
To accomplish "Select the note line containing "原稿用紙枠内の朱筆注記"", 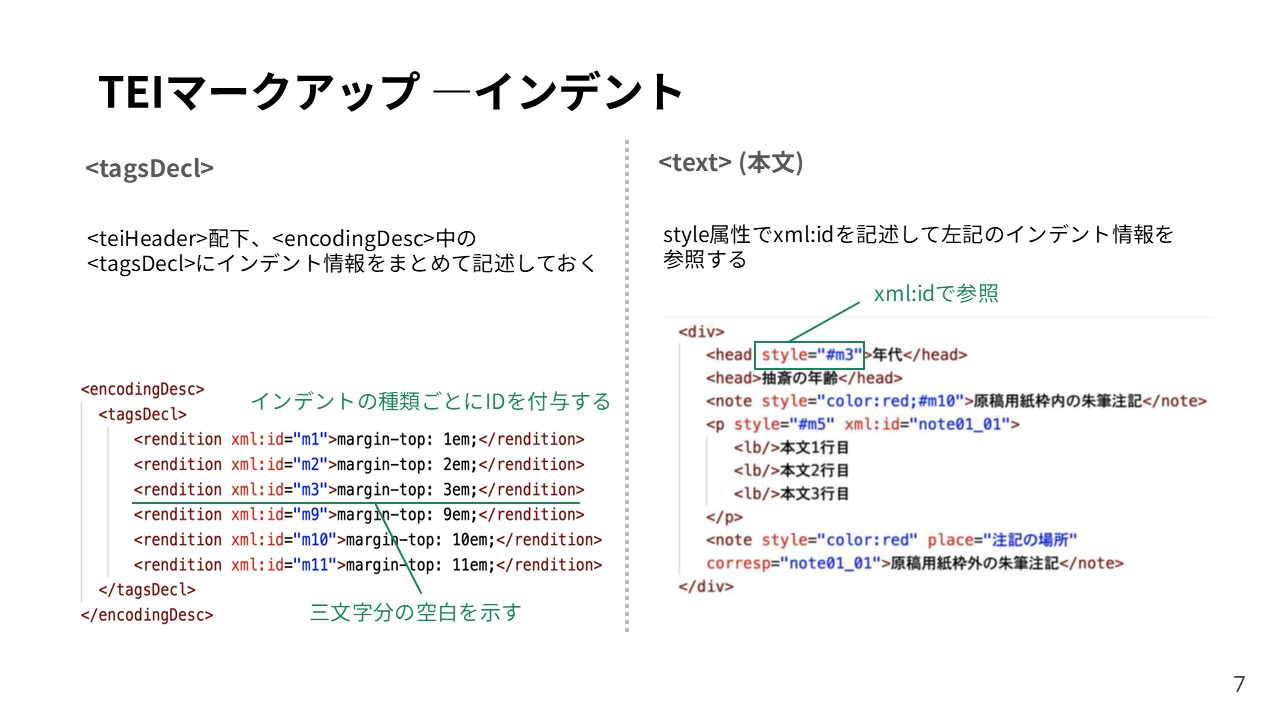I will pos(955,401).
